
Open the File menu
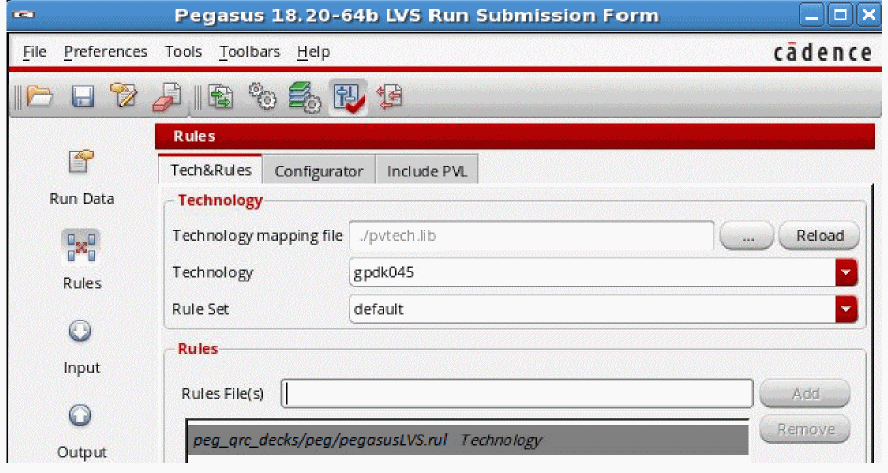(34, 52)
